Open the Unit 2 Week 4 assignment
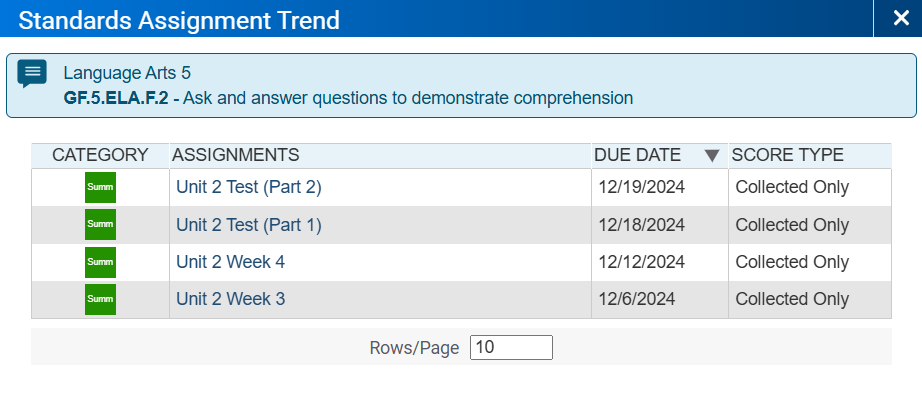 click(x=230, y=262)
